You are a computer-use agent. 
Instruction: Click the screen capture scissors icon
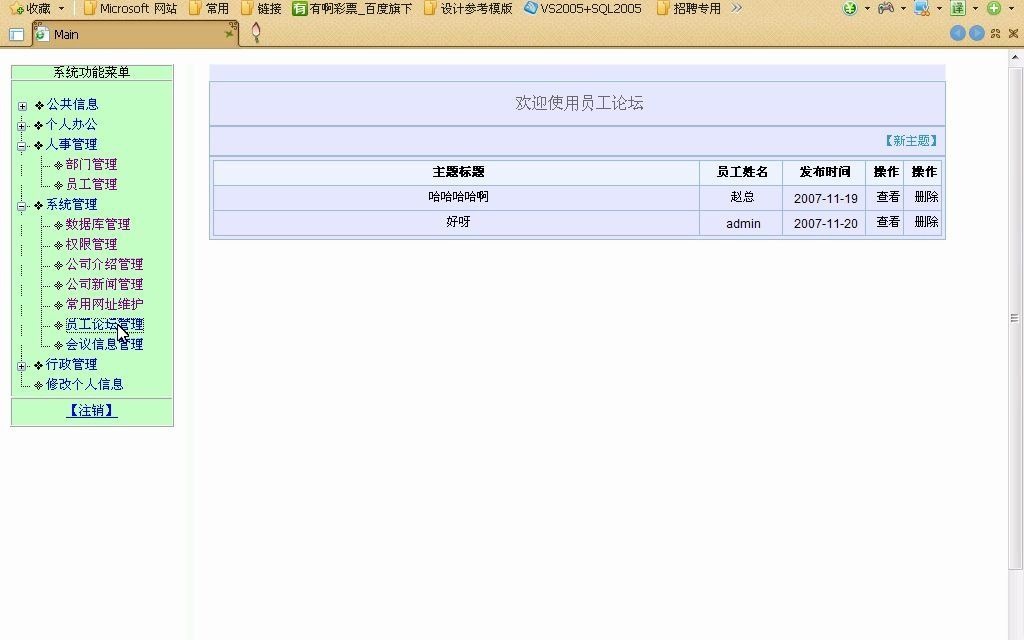click(921, 8)
